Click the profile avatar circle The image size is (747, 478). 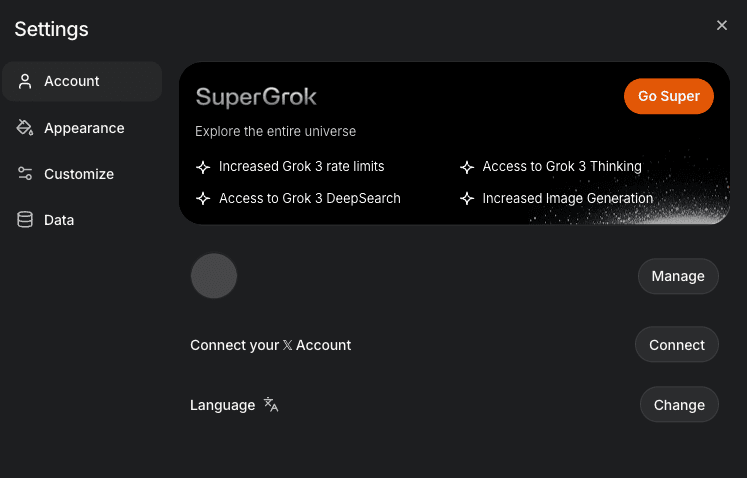214,276
